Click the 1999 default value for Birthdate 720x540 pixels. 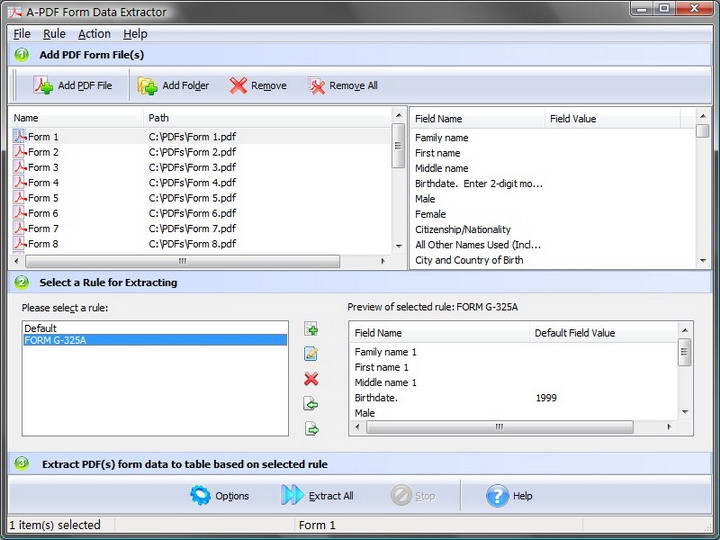click(546, 398)
